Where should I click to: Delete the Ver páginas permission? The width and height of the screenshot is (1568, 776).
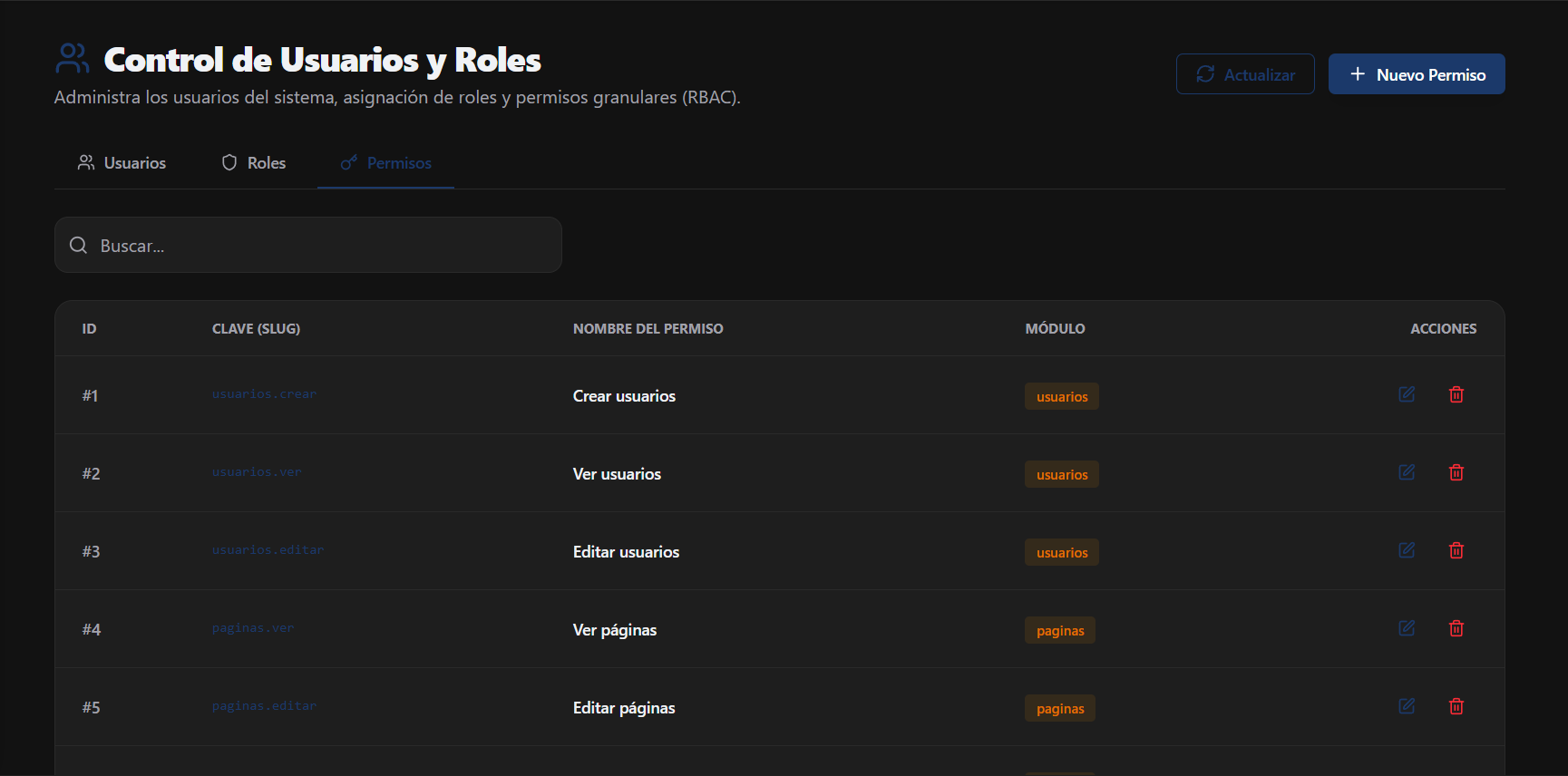1456,628
